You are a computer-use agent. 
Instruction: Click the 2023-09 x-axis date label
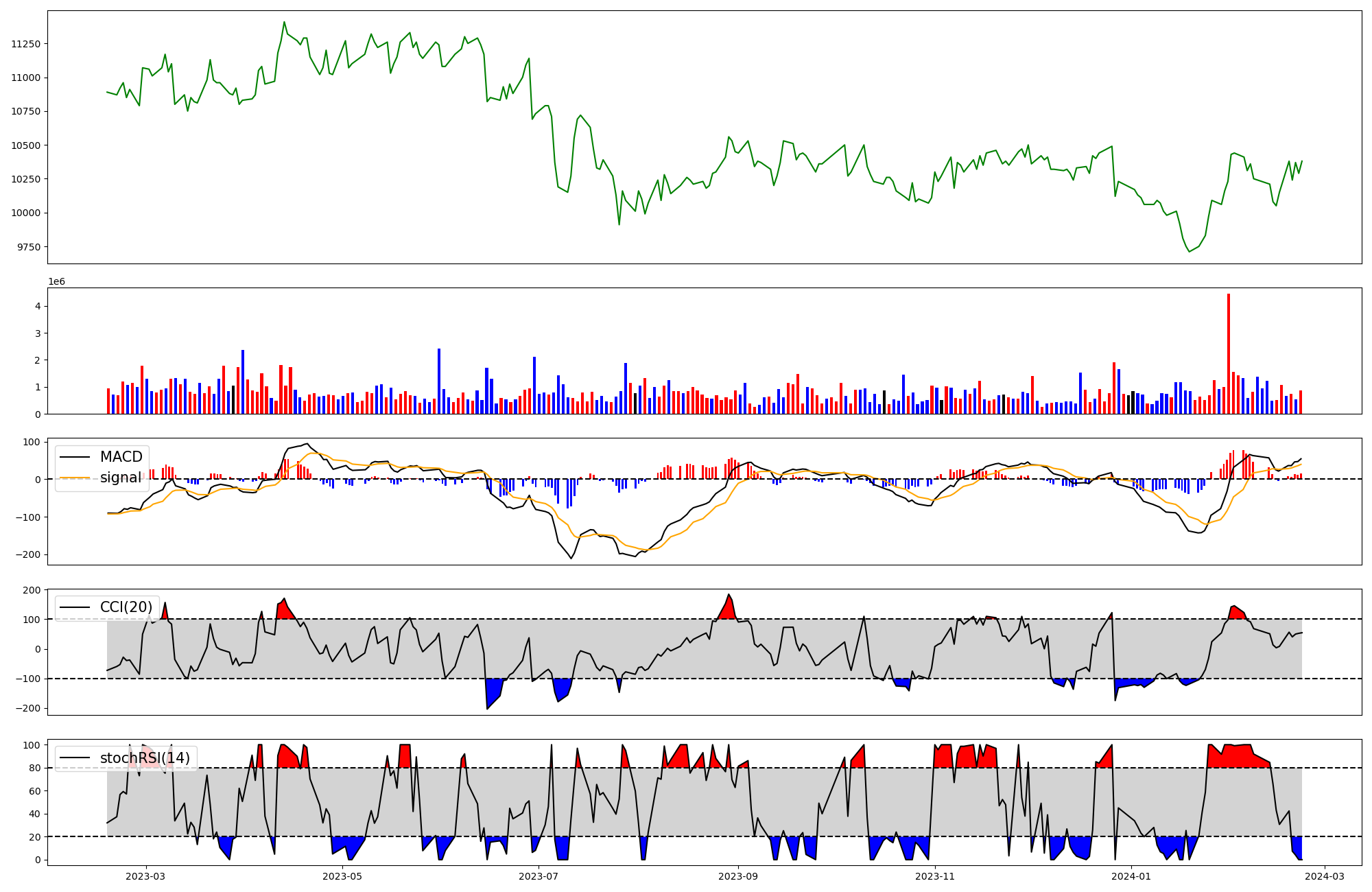[738, 876]
